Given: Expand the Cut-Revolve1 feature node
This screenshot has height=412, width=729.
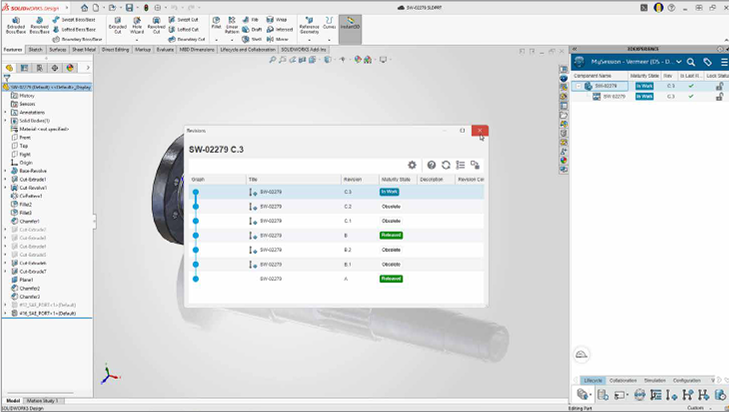Looking at the screenshot, I should point(6,188).
